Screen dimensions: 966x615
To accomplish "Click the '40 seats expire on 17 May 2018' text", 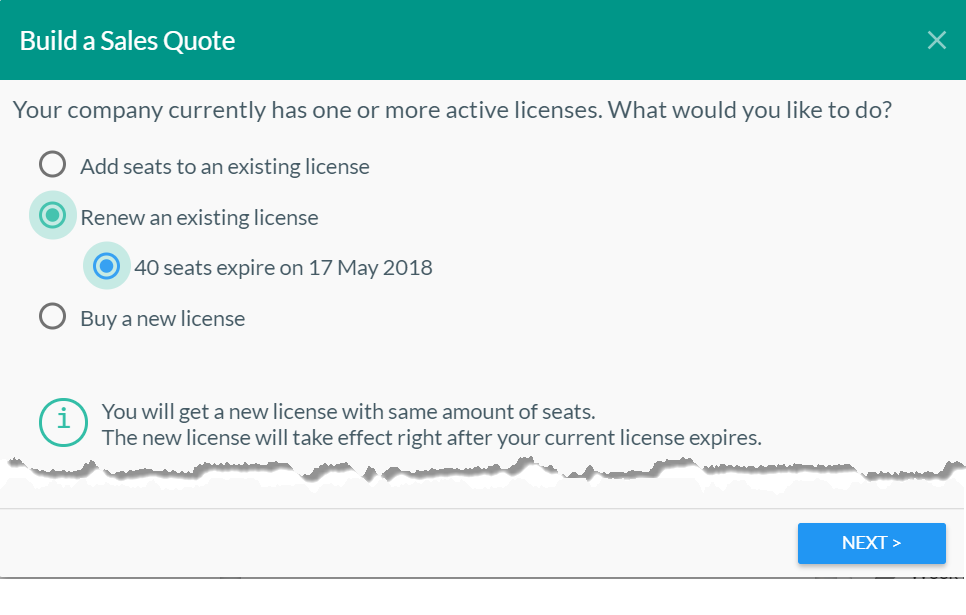I will (283, 268).
